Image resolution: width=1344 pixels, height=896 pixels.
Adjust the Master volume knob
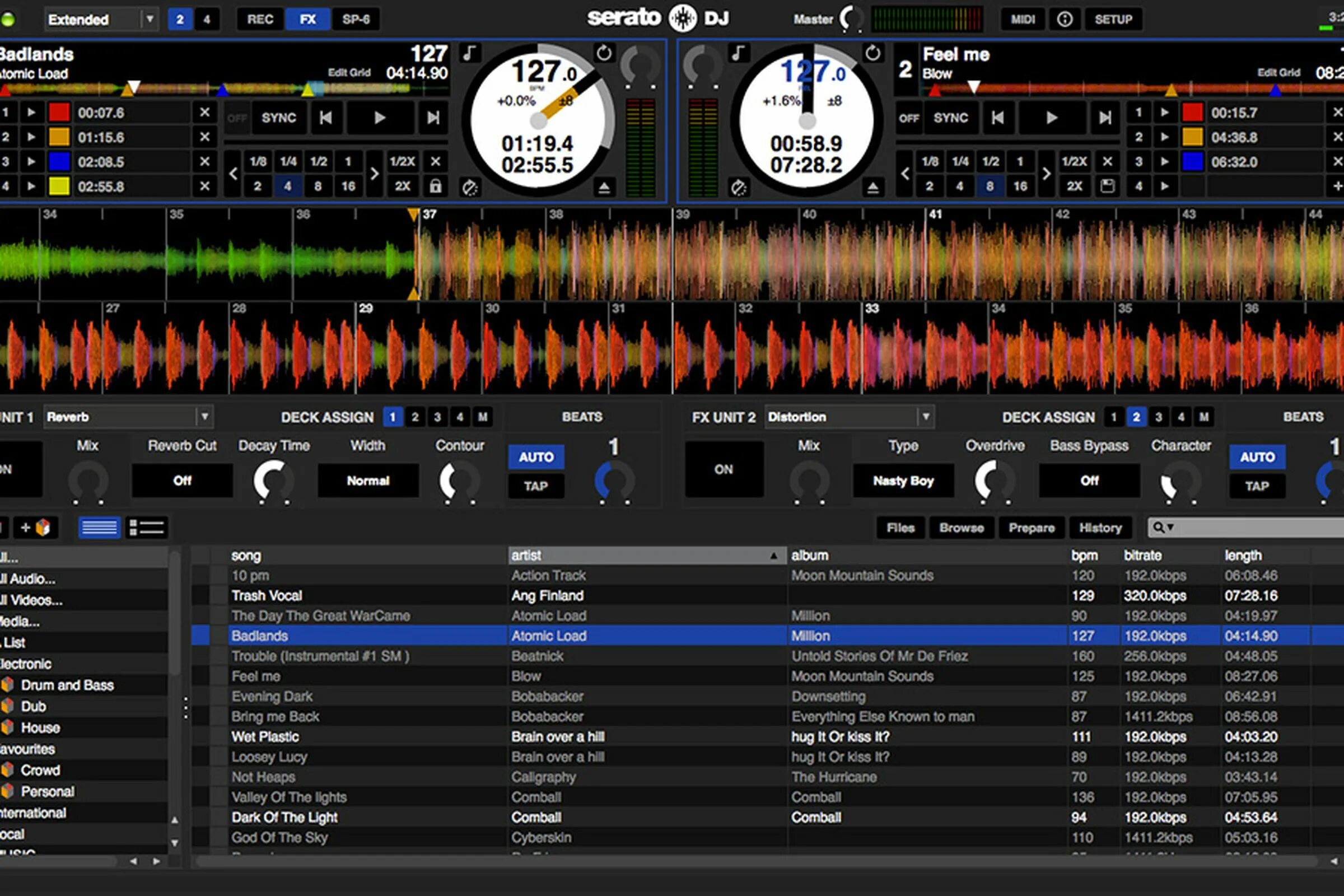(851, 20)
